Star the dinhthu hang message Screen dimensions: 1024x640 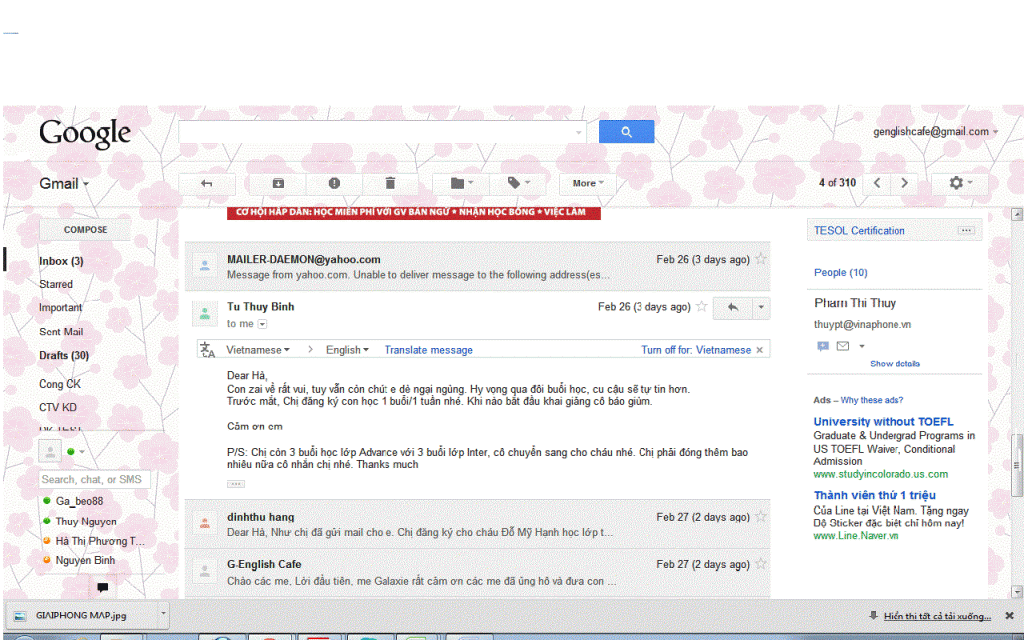coord(761,517)
